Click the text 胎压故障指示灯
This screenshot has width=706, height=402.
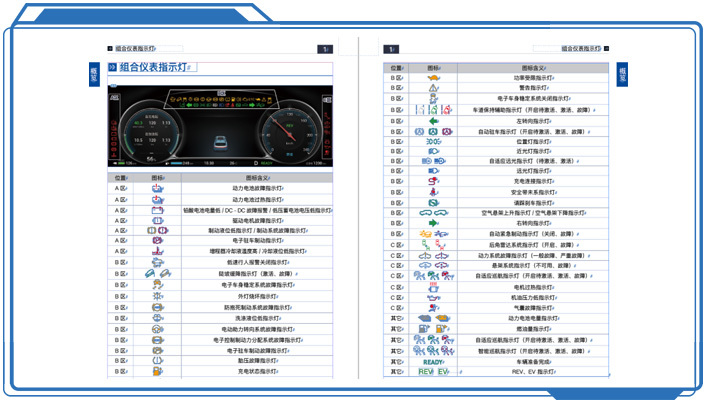tap(257, 361)
